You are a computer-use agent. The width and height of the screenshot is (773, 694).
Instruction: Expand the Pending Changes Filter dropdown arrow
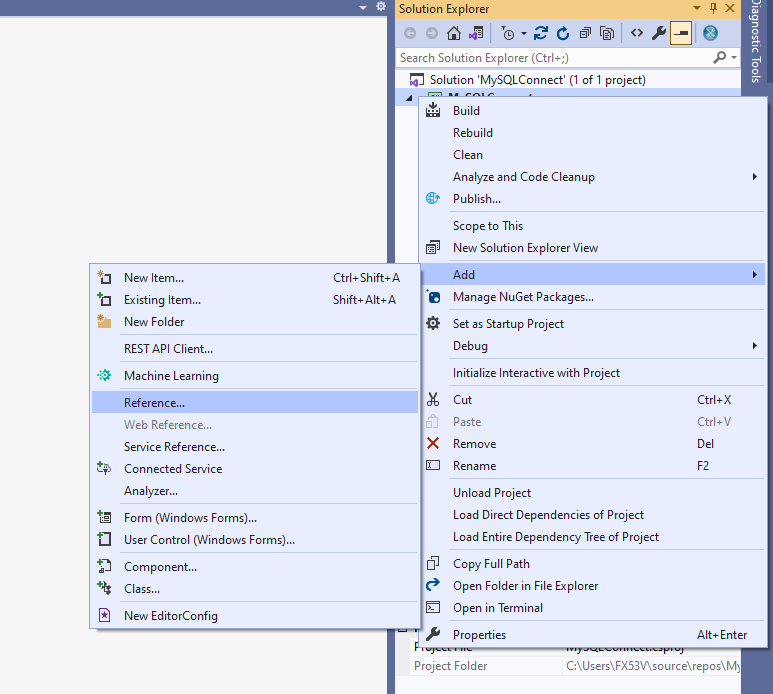click(524, 34)
